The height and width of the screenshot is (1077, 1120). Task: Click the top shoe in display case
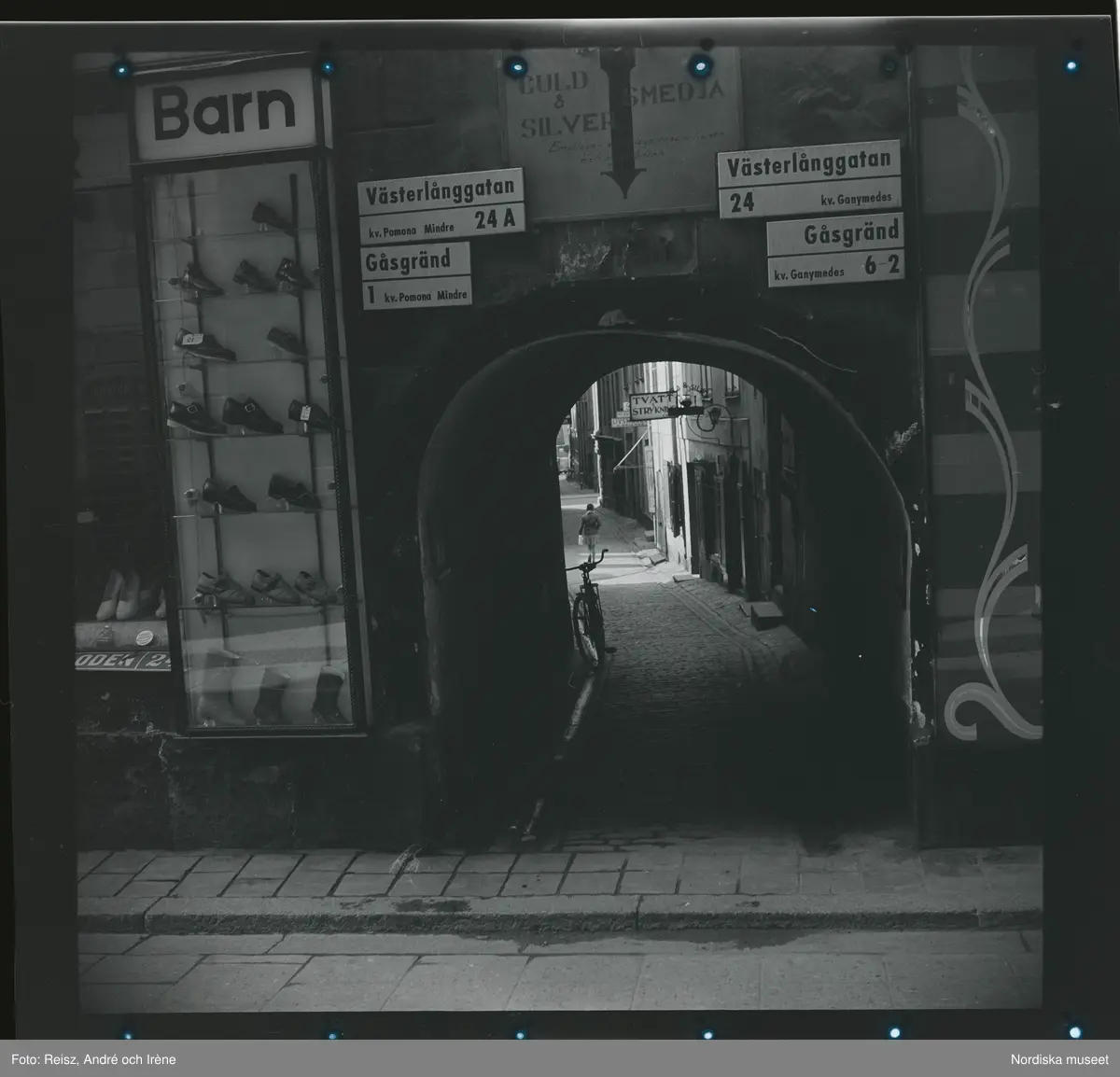271,218
